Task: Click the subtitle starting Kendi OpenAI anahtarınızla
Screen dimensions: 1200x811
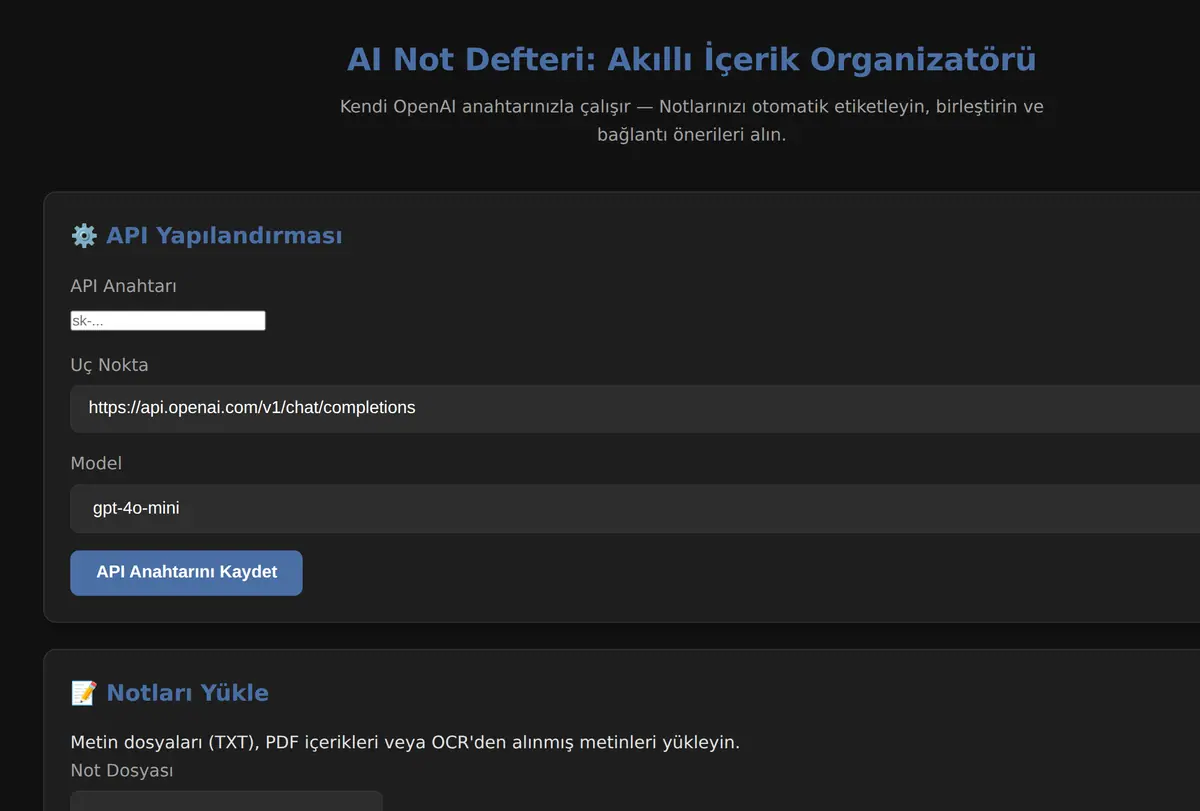Action: pos(692,120)
